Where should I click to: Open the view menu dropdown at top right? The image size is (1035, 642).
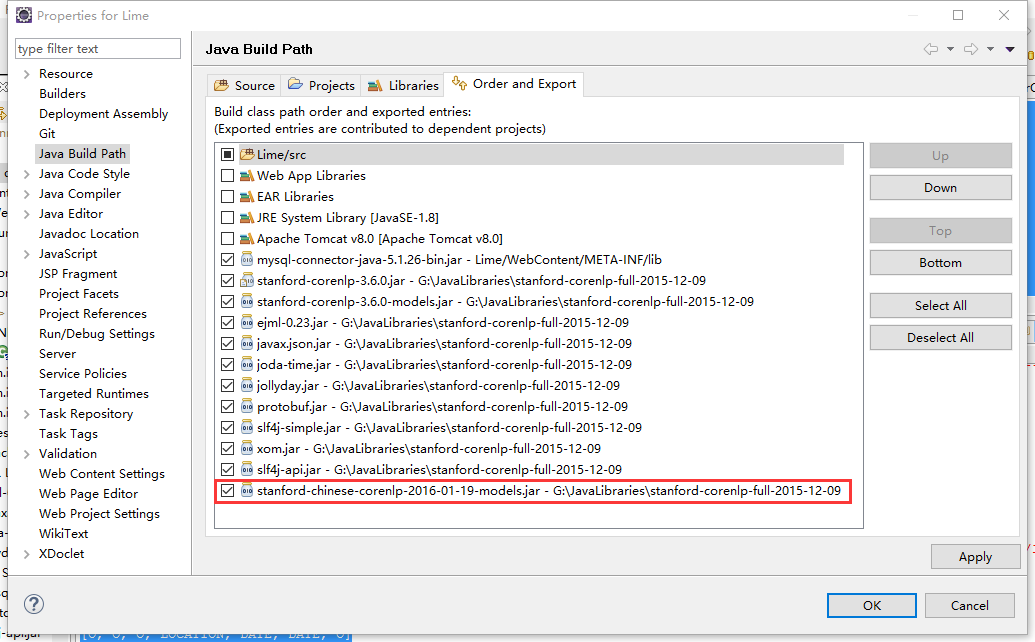pos(1009,47)
